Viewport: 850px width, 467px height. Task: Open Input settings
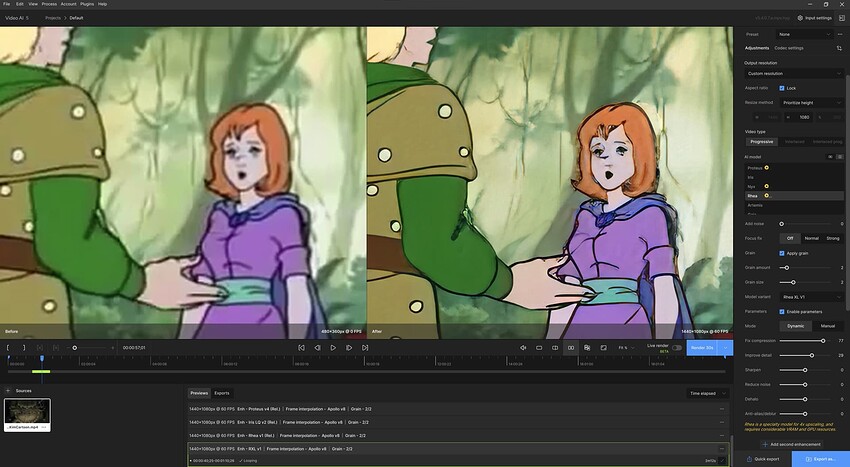pos(814,18)
